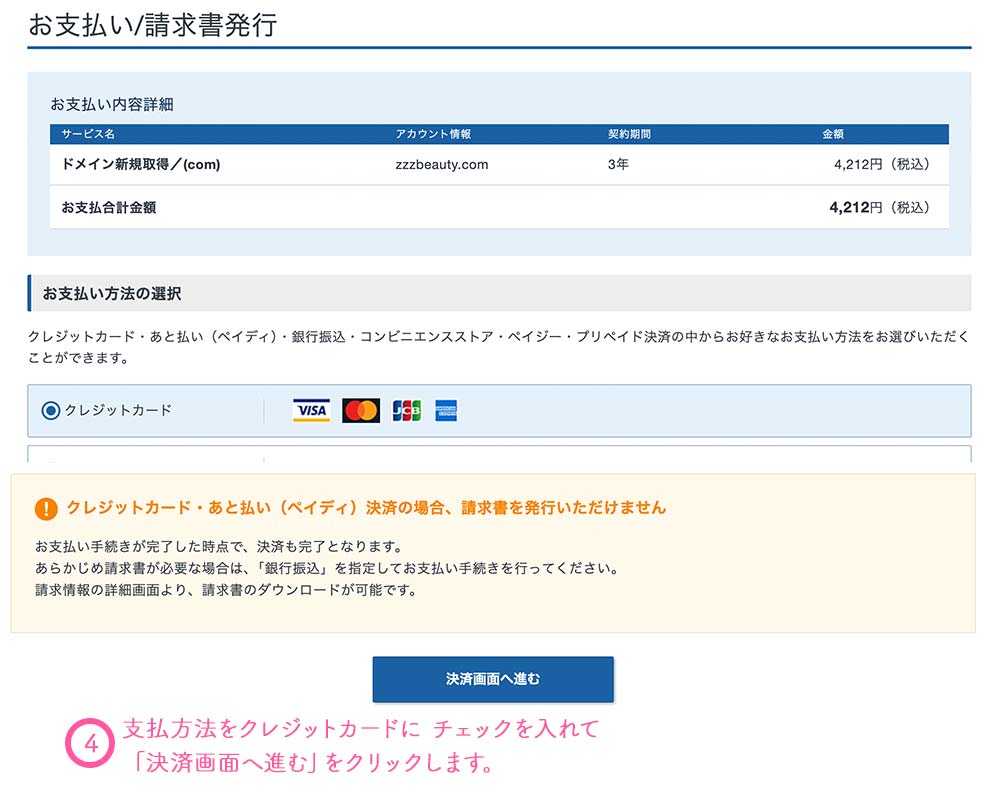1000x795 pixels.
Task: Click the 契約期間 column header
Action: coord(629,134)
